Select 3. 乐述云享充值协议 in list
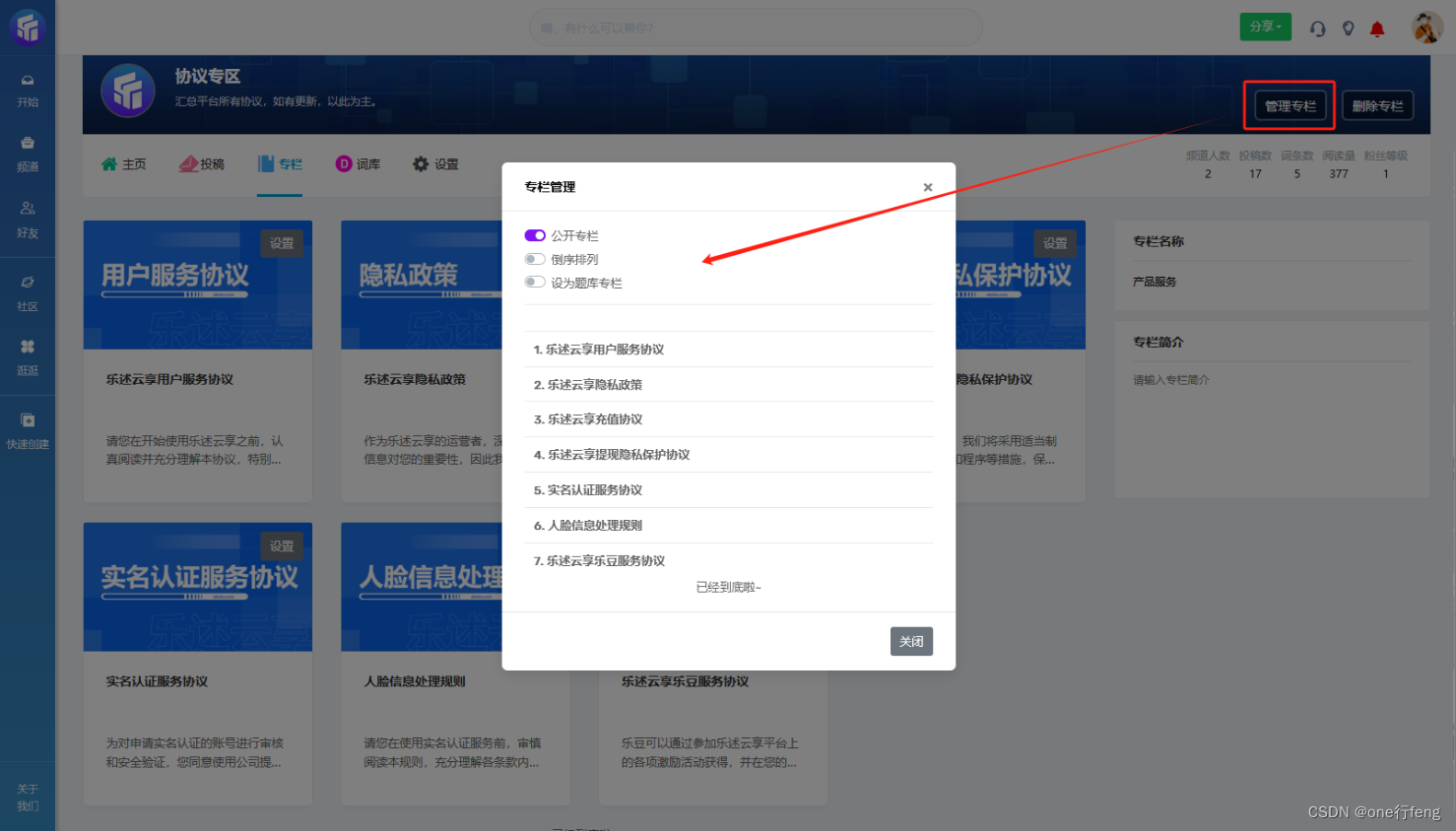Image resolution: width=1456 pixels, height=831 pixels. [728, 419]
